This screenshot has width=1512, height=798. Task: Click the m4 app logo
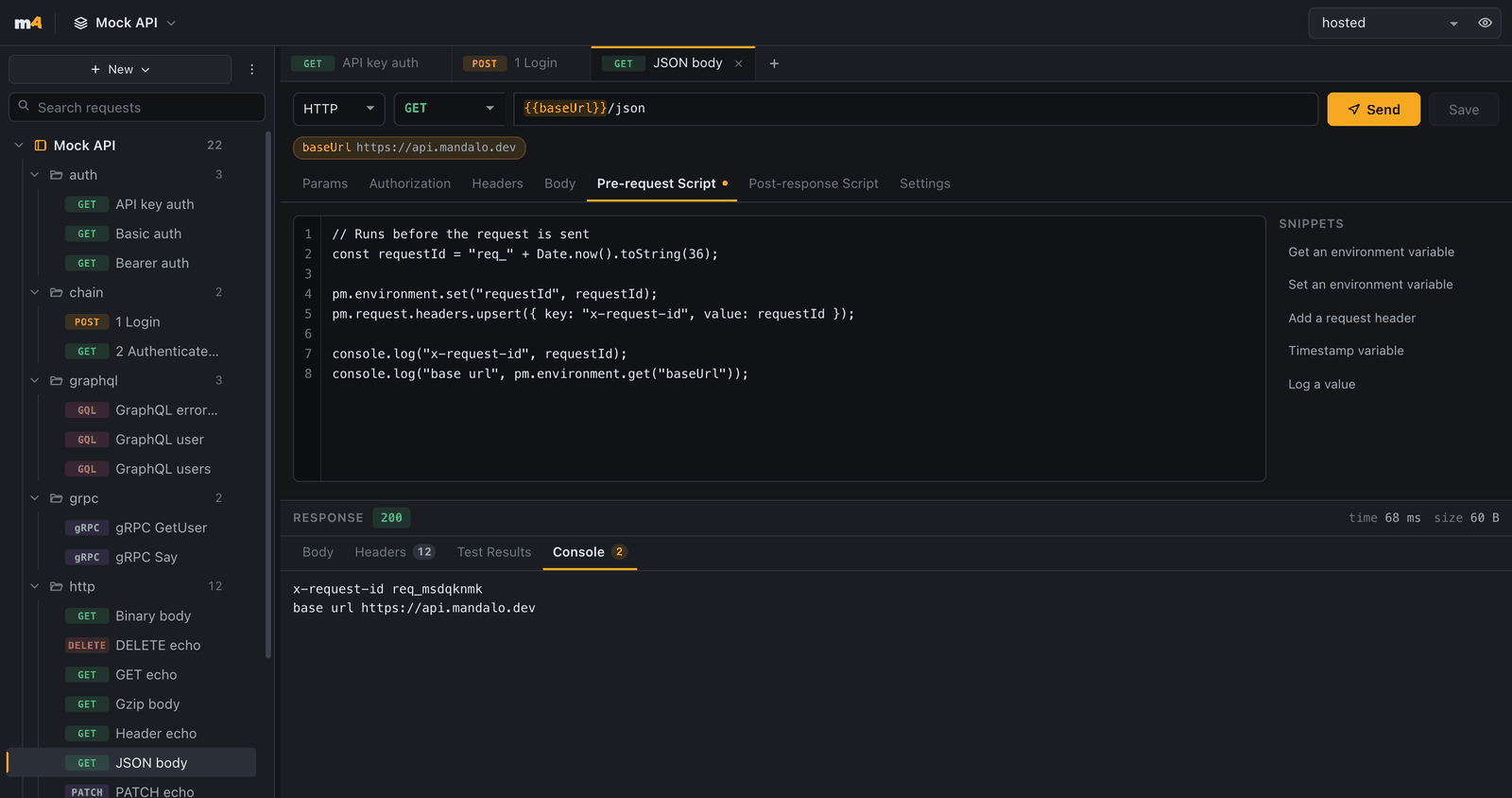(x=28, y=23)
